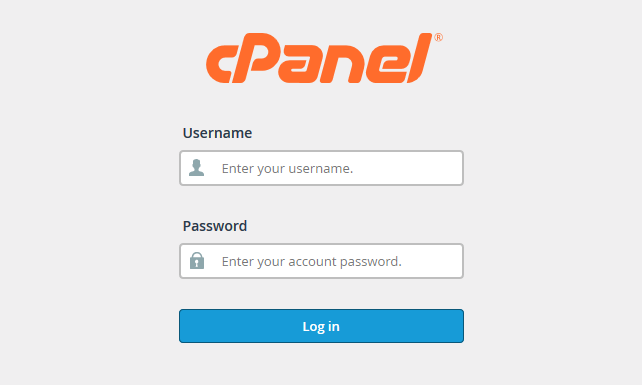Click the user silhouette icon
Screen dimensions: 642x385
click(x=197, y=168)
